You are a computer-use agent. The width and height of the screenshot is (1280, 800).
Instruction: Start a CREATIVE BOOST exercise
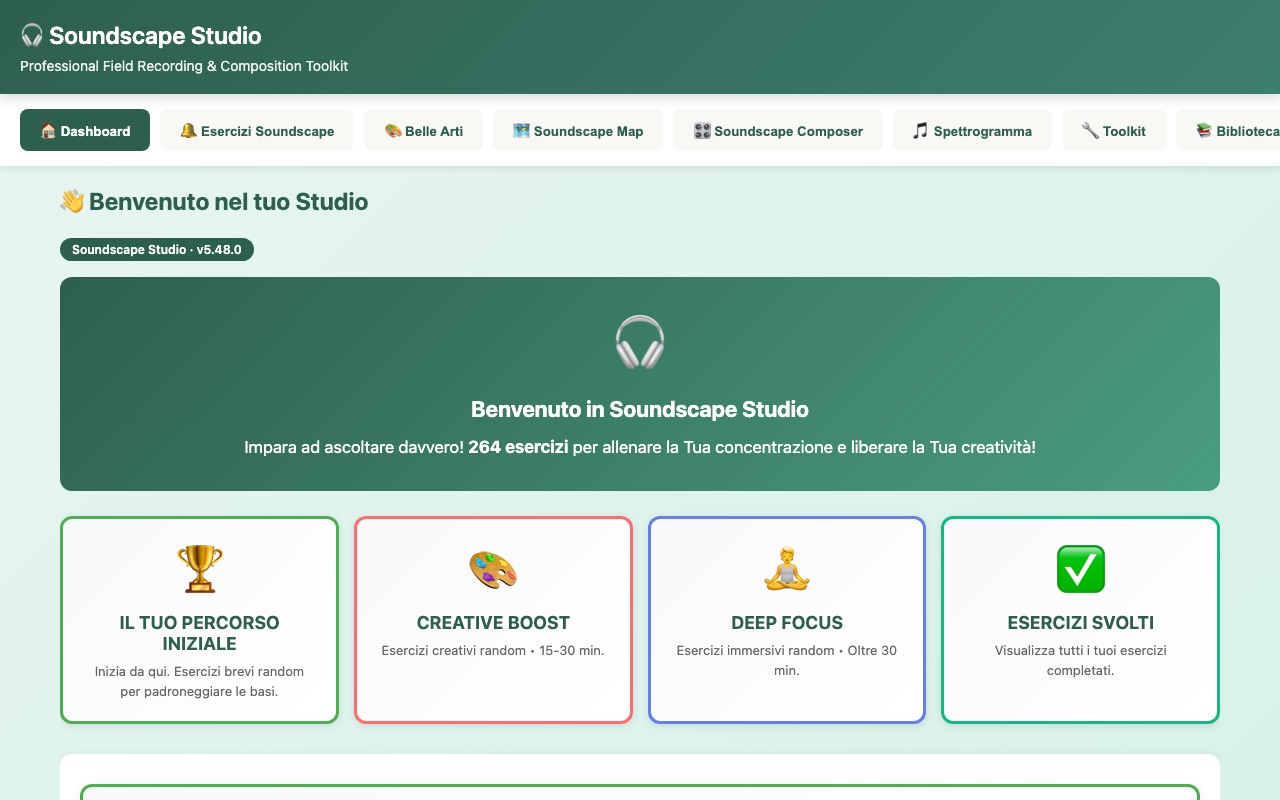click(x=493, y=620)
